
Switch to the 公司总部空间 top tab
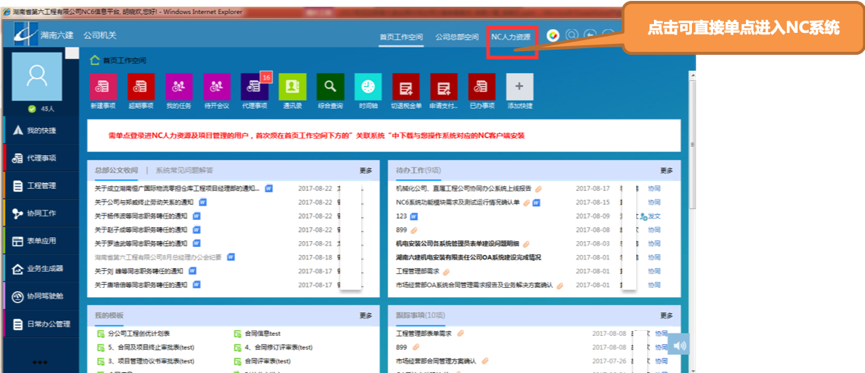coord(457,37)
